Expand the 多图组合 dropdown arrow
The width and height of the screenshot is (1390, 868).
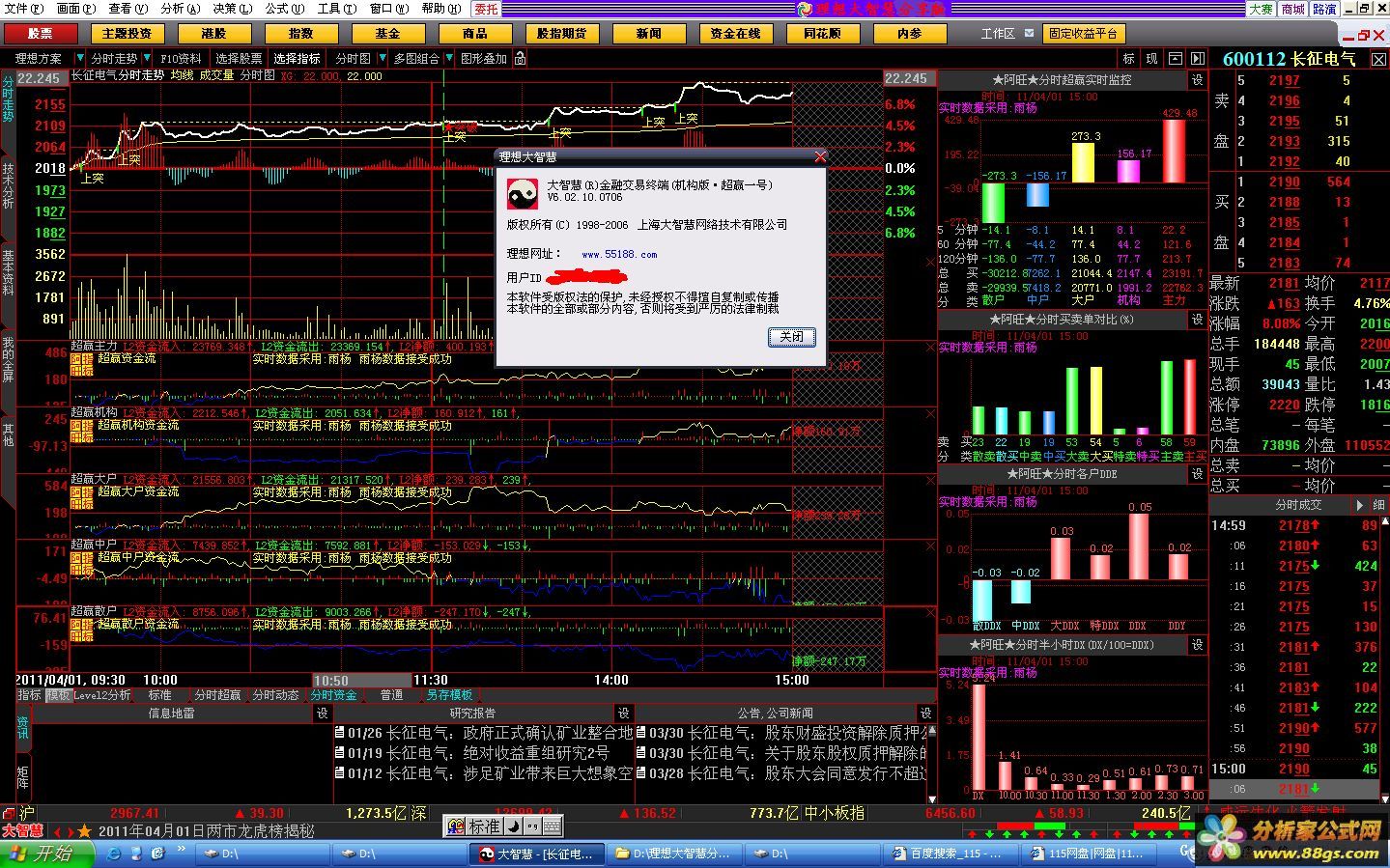coord(448,59)
